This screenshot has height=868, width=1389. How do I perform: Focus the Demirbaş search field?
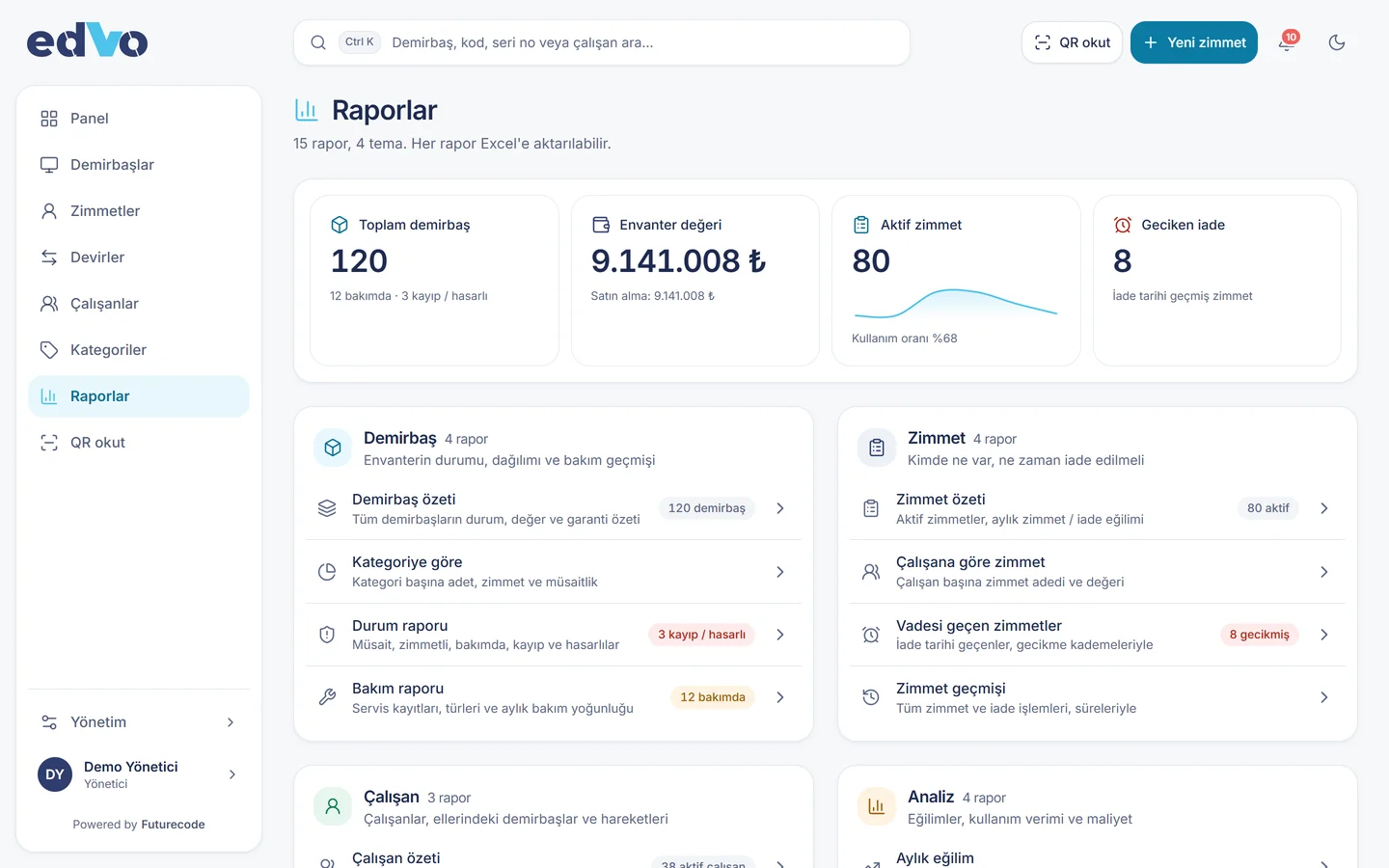(602, 42)
